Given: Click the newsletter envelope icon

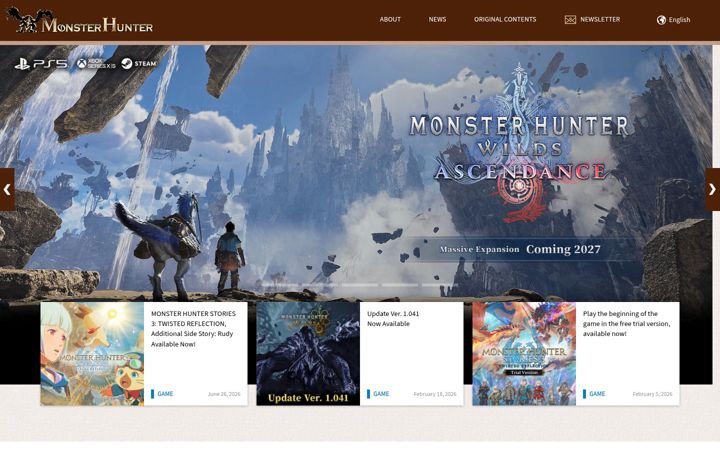Looking at the screenshot, I should pyautogui.click(x=570, y=20).
